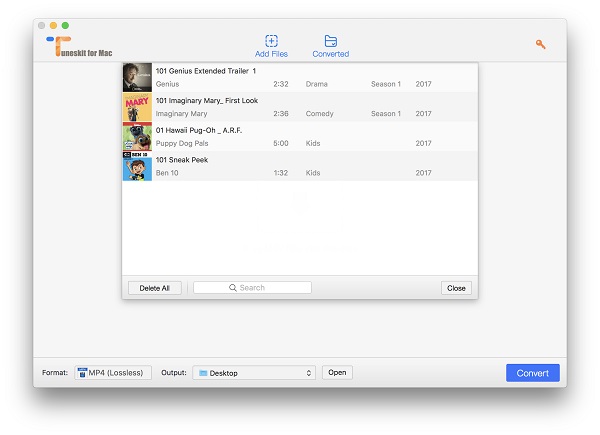Image resolution: width=600 pixels, height=435 pixels.
Task: Click the 'Puppy Dog Pals' show name
Action: click(182, 143)
